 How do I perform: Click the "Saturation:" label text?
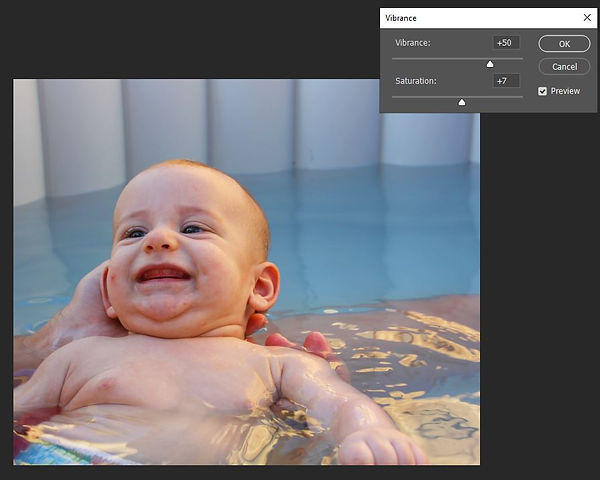[x=416, y=81]
